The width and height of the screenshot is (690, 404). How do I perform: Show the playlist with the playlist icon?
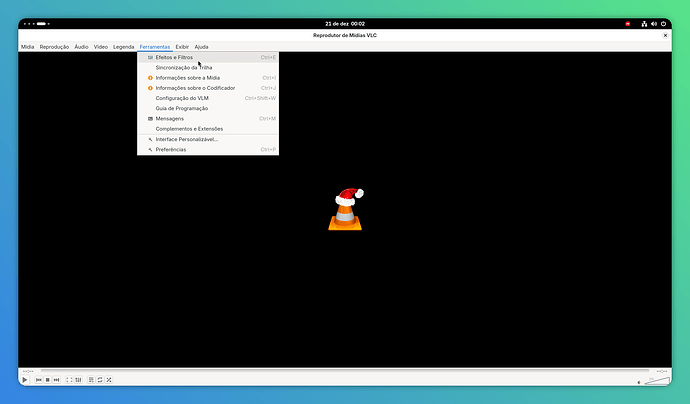pyautogui.click(x=90, y=380)
